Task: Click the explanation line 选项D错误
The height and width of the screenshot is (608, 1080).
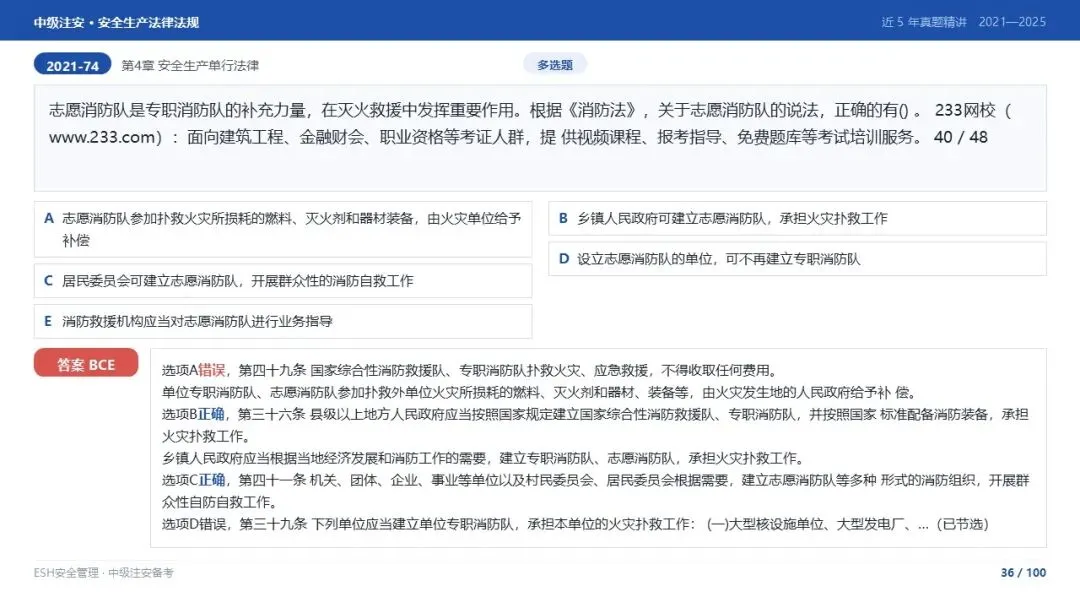Action: (x=575, y=524)
